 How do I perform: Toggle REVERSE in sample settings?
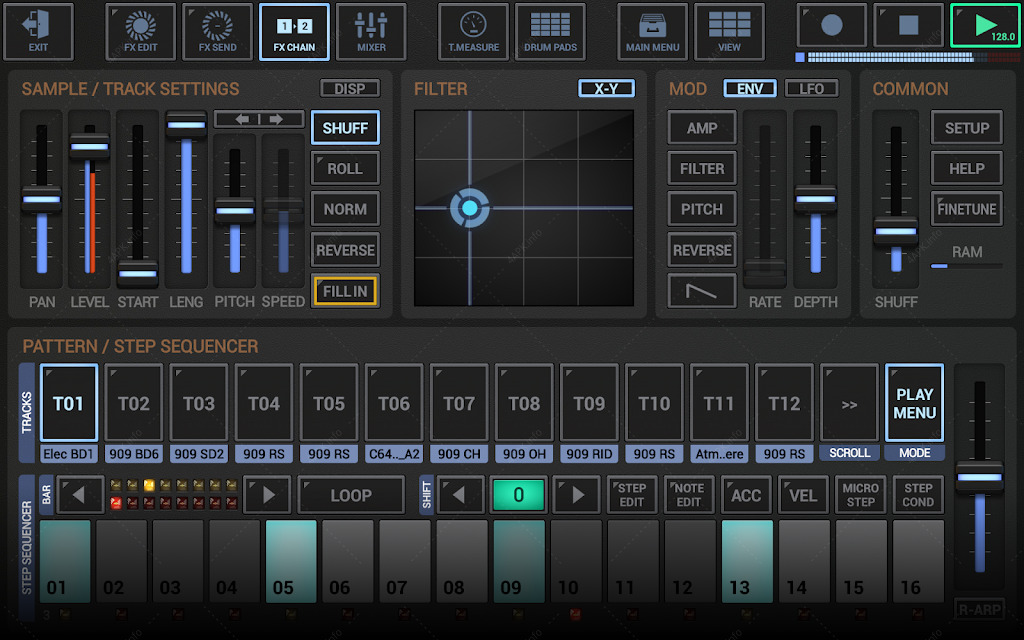tap(345, 250)
